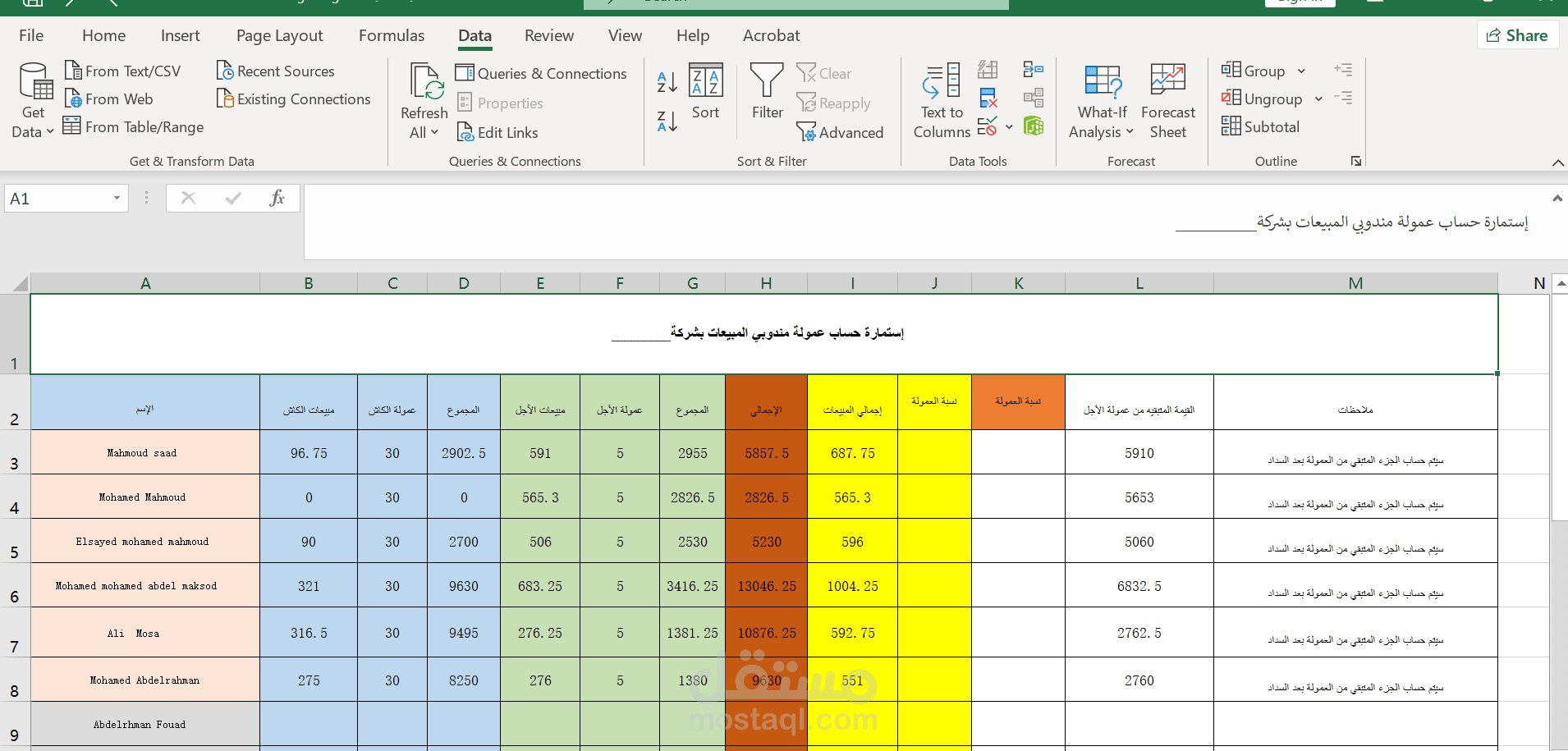This screenshot has width=1568, height=751.
Task: Open the Acrobat tab
Action: pos(771,35)
